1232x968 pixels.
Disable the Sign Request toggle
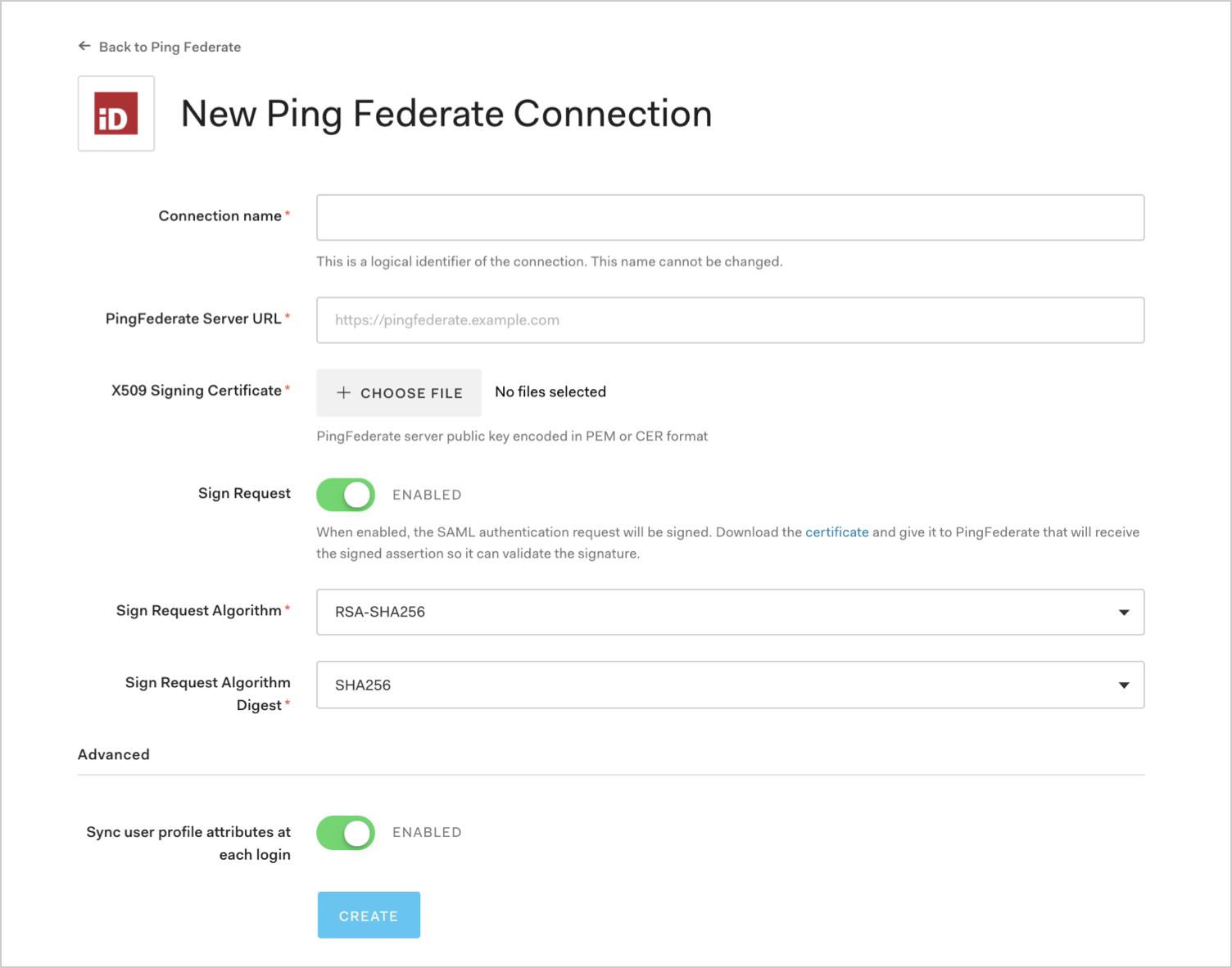345,494
